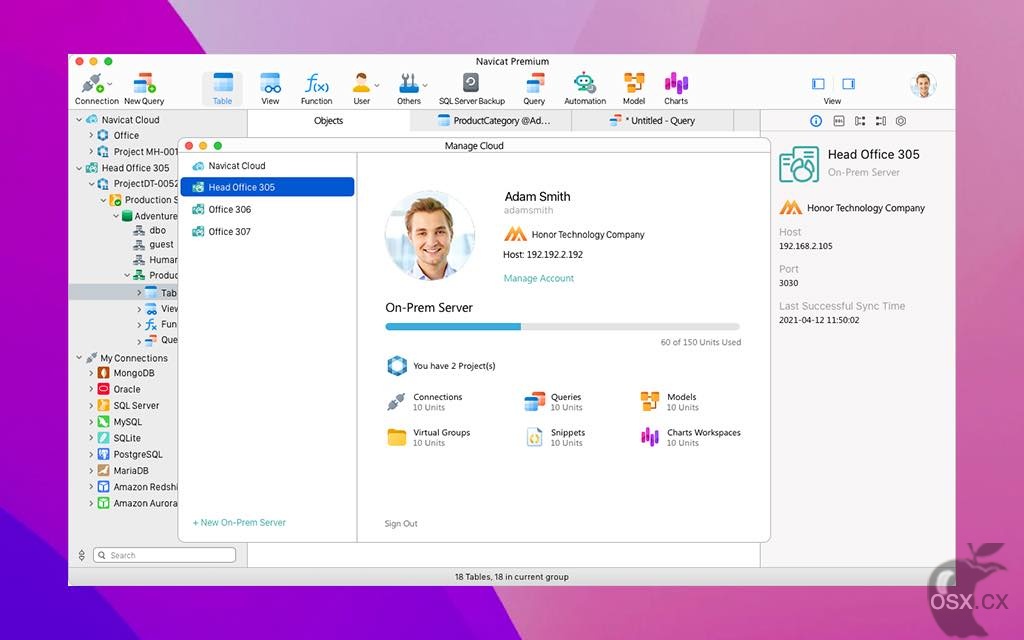Click the MongoDB connection icon

(x=103, y=373)
